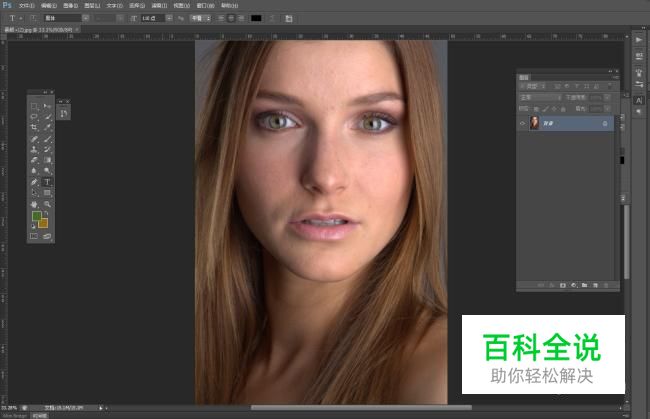650x419 pixels.
Task: Click the green foreground color swatch
Action: pos(36,216)
